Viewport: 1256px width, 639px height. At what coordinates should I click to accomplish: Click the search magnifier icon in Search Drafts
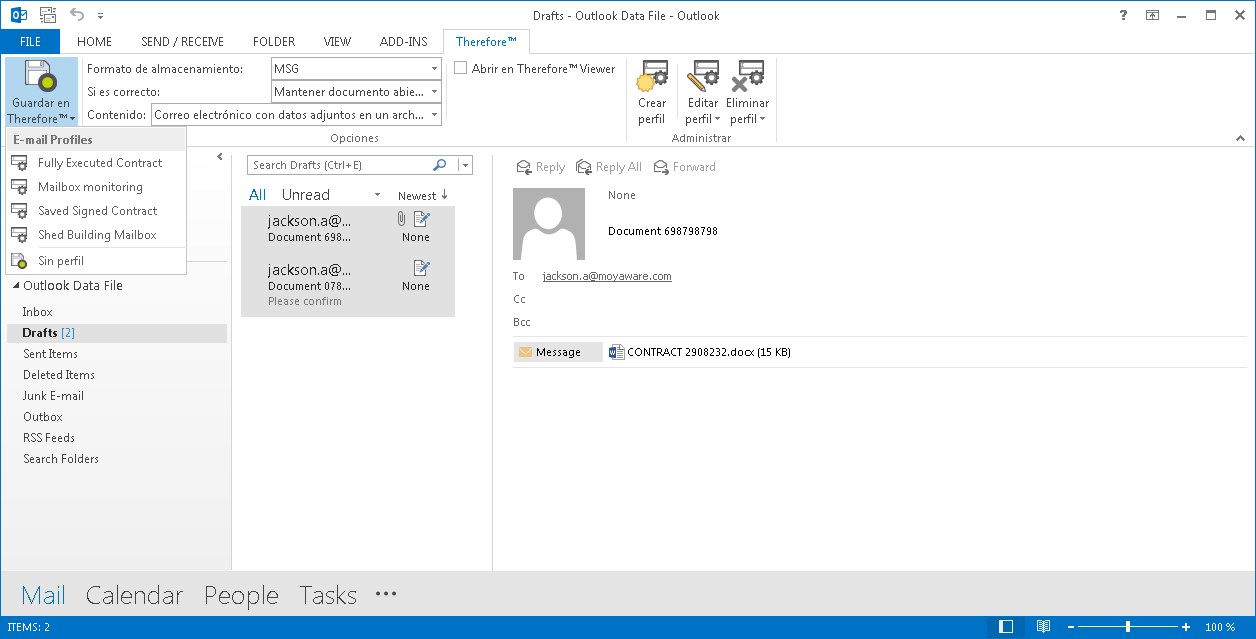439,165
